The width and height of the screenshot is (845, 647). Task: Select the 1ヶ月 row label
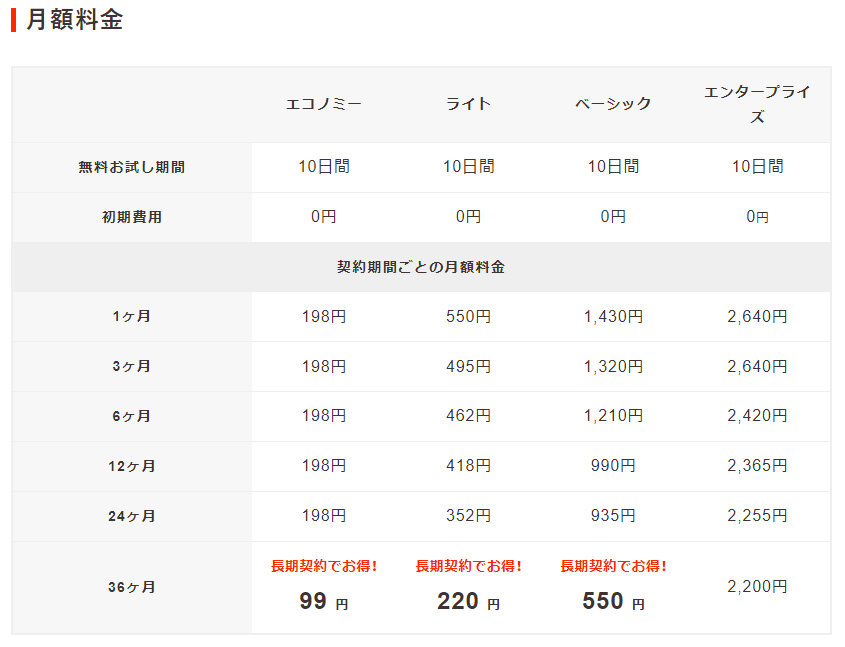tap(132, 317)
